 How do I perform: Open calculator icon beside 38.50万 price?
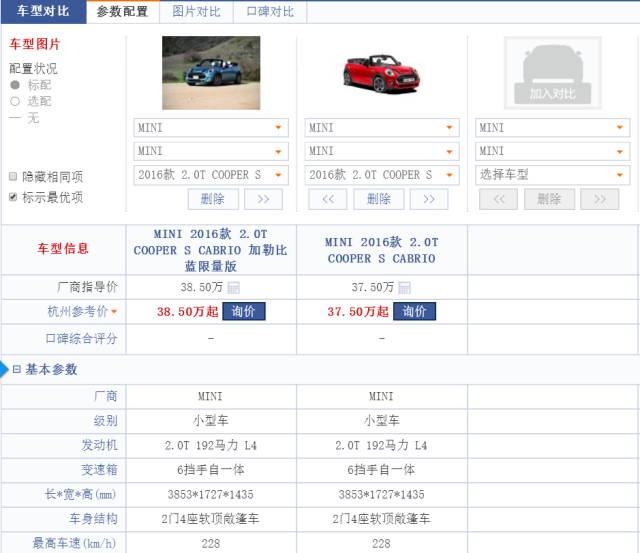click(233, 288)
